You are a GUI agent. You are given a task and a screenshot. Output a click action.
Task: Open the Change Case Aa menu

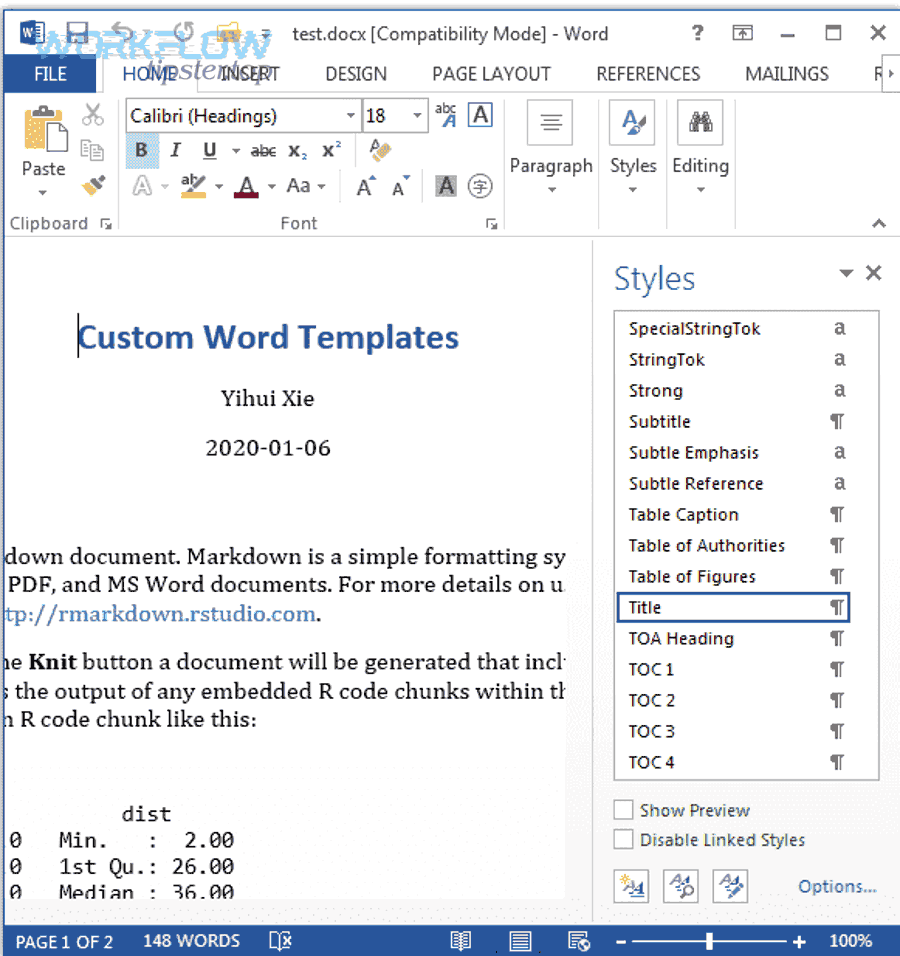305,185
